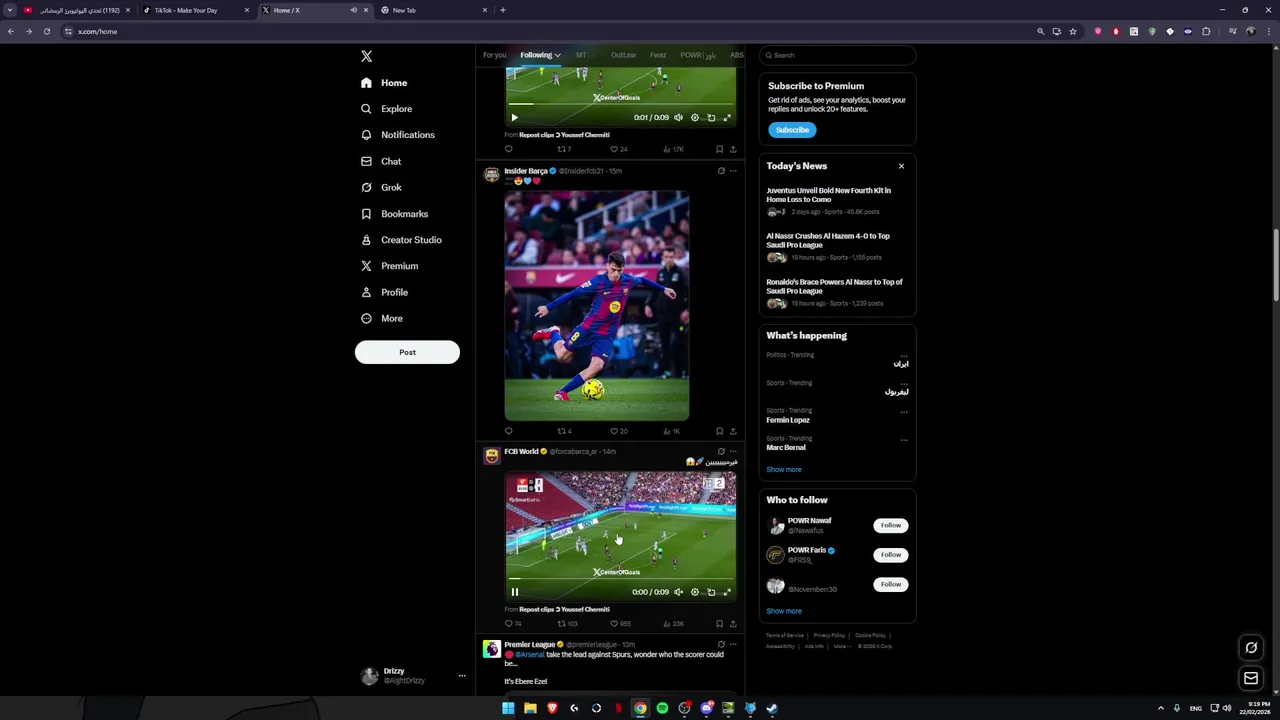
Task: Open more options on Premier League post
Action: 733,644
